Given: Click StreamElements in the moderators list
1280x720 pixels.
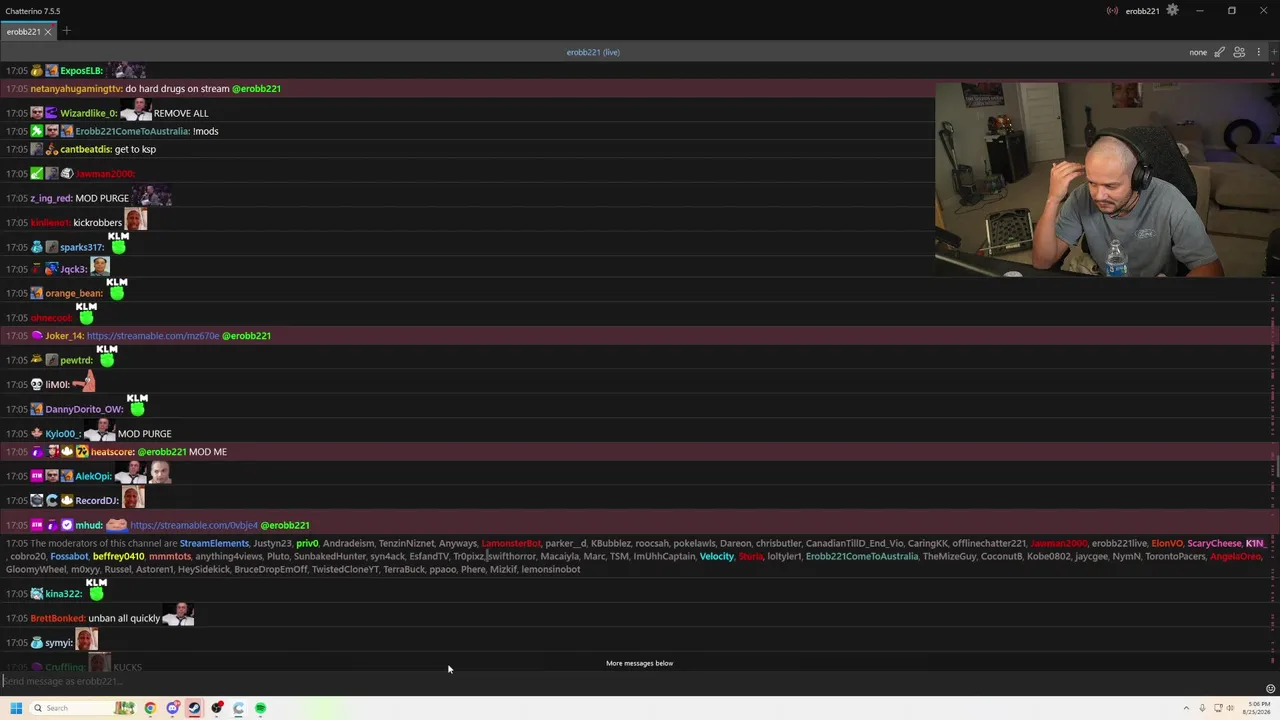Looking at the screenshot, I should (x=214, y=544).
